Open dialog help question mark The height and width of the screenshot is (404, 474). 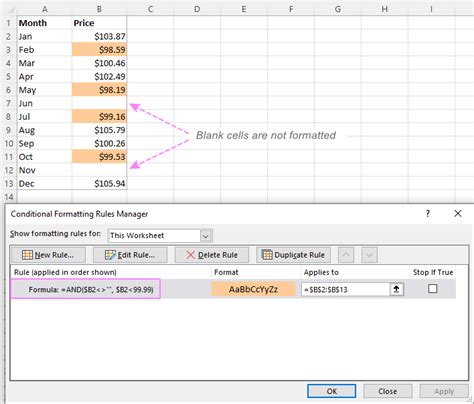428,214
